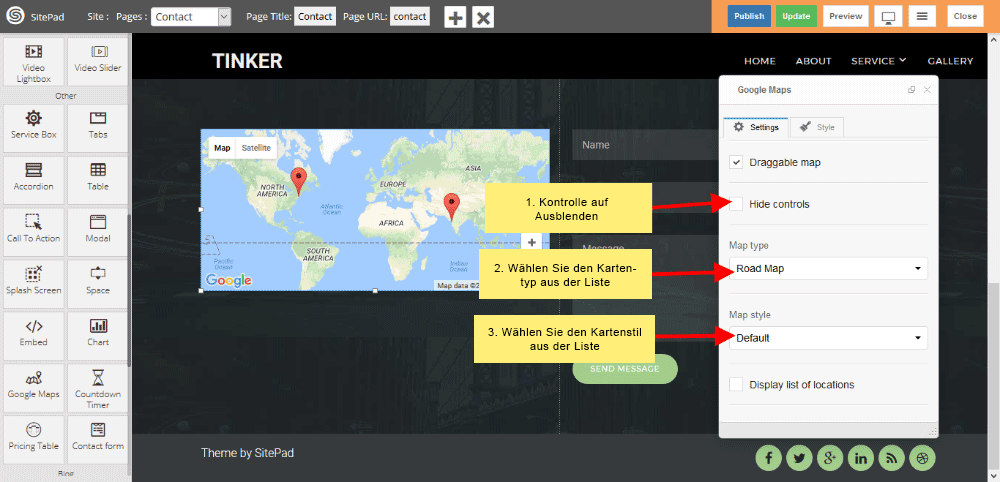Open the Map style dropdown
The width and height of the screenshot is (1000, 482).
[x=828, y=338]
